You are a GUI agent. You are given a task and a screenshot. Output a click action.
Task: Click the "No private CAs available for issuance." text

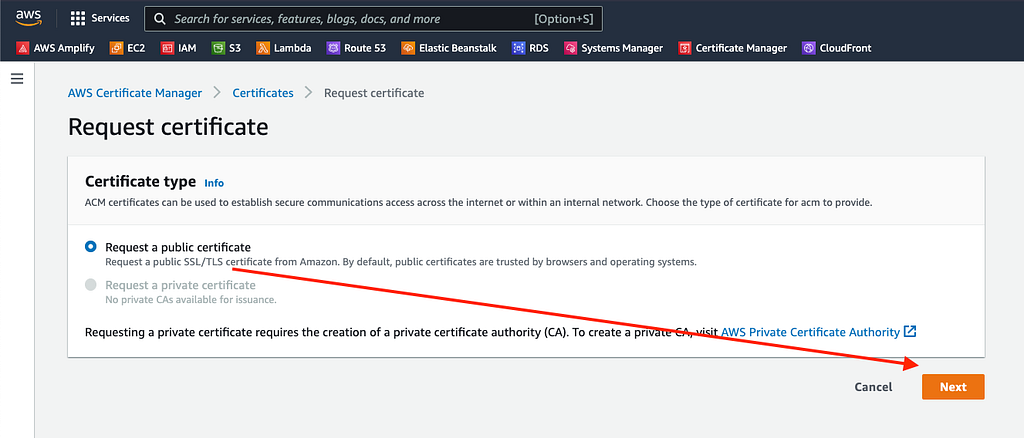(x=191, y=300)
